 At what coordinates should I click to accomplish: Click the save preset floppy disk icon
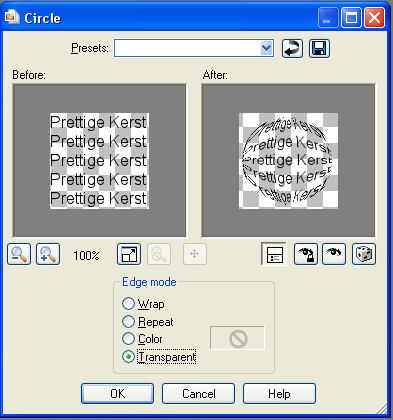[x=319, y=49]
